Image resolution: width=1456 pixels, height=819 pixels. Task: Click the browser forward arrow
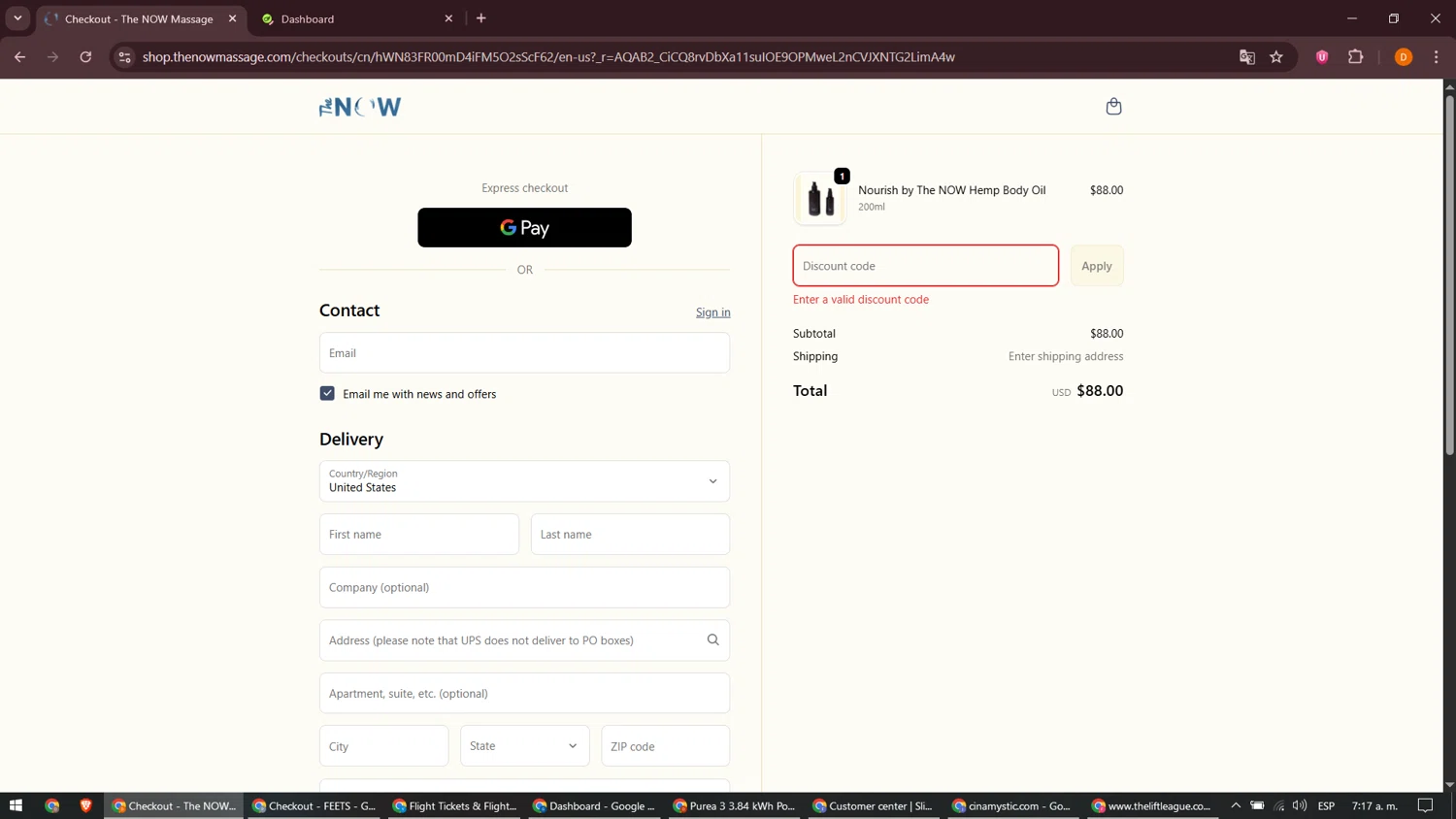tap(52, 57)
